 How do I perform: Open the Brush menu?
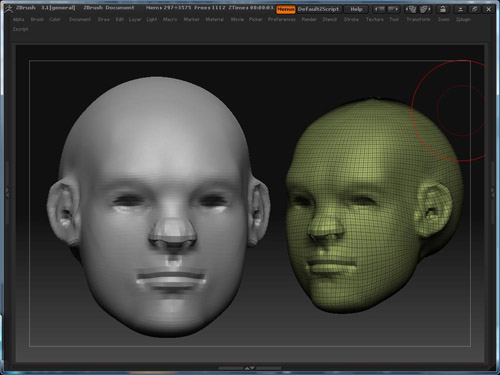pyautogui.click(x=37, y=20)
